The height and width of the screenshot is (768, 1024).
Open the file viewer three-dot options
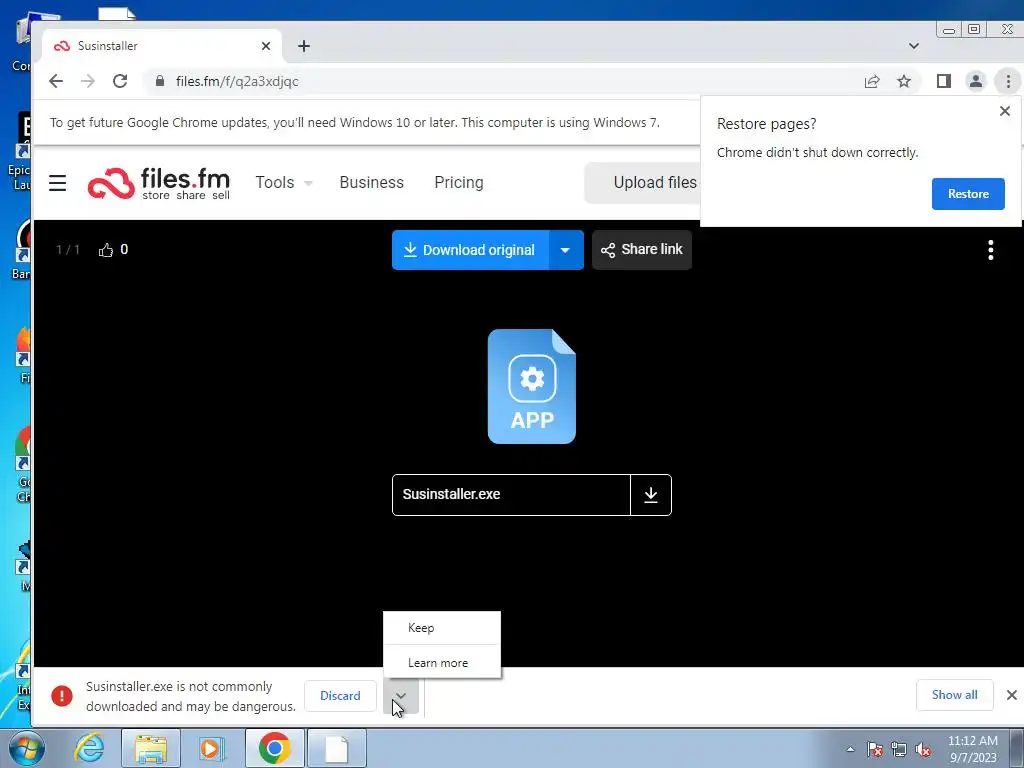[991, 250]
